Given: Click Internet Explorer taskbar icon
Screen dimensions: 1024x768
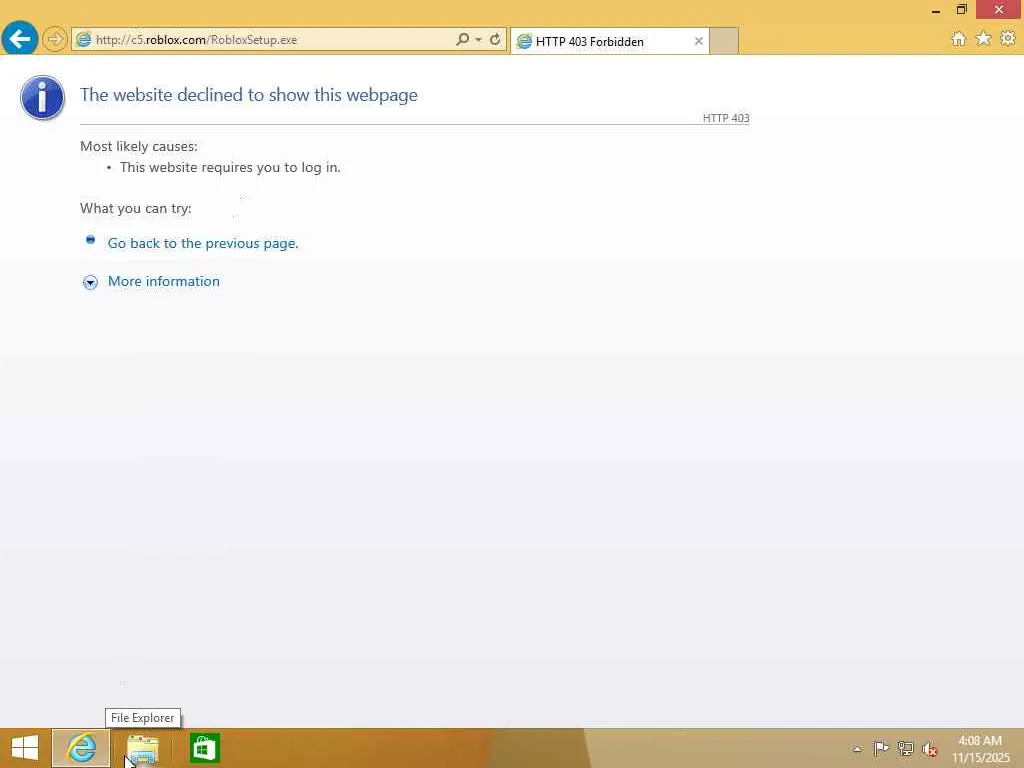Looking at the screenshot, I should point(81,748).
